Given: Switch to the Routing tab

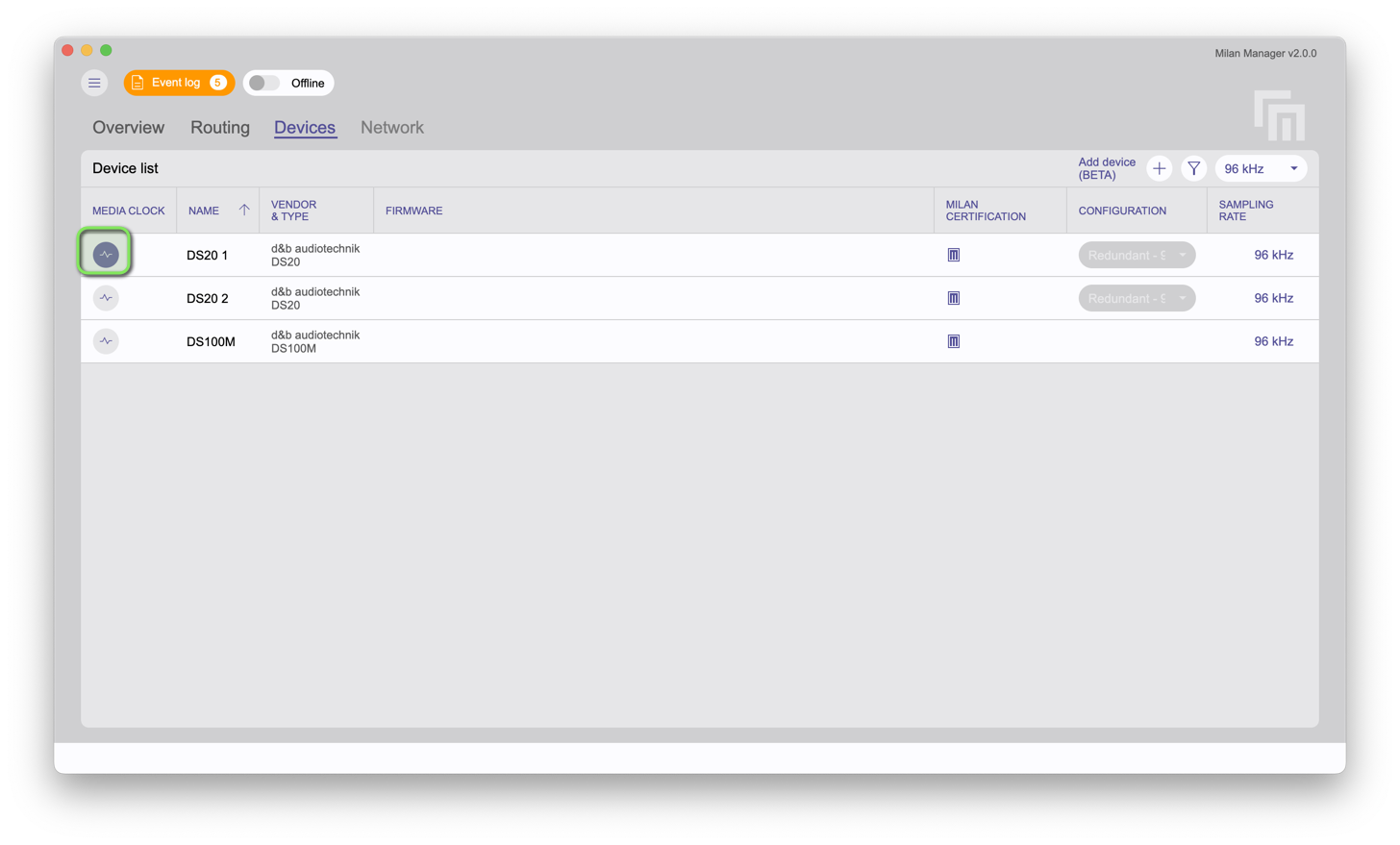Looking at the screenshot, I should [219, 128].
